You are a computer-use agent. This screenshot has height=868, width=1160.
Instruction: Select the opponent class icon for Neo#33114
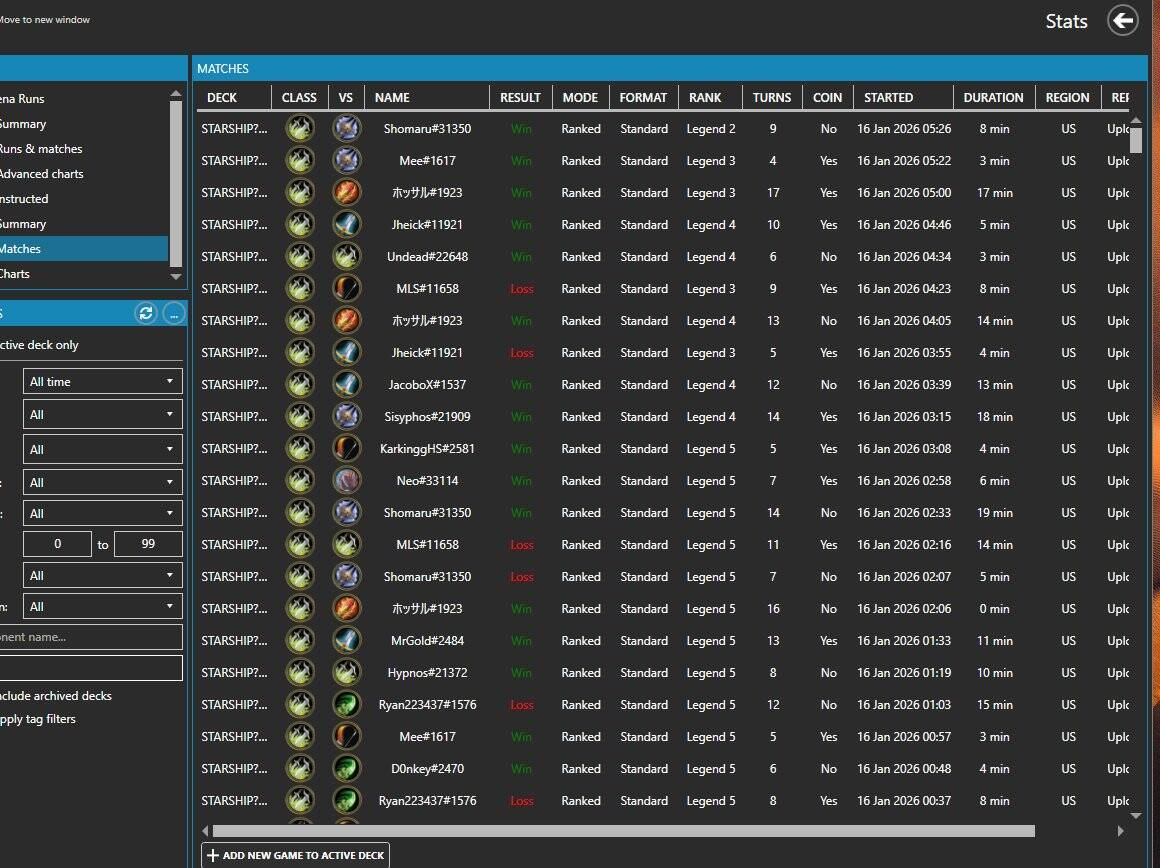(x=347, y=481)
